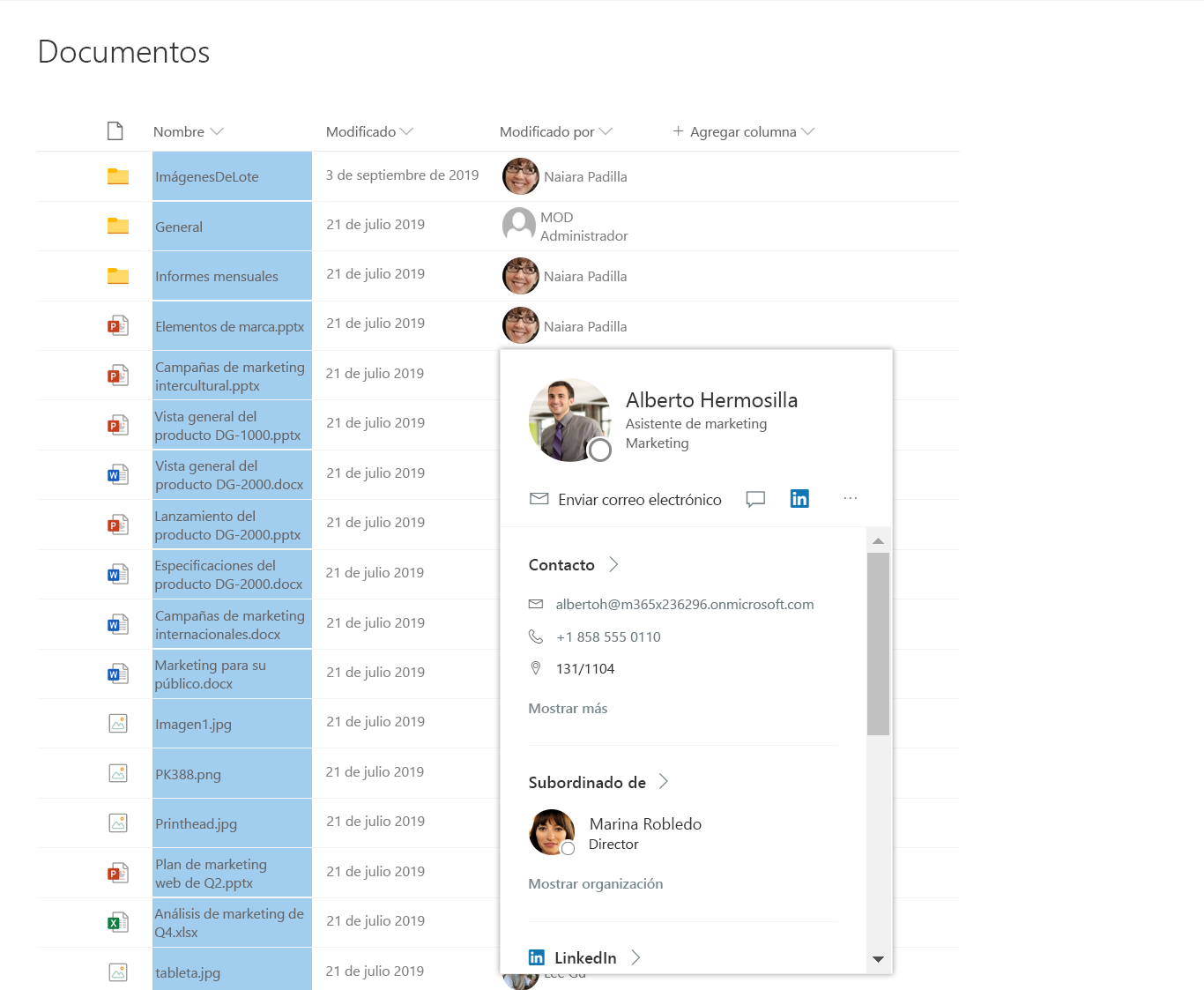The width and height of the screenshot is (1204, 990).
Task: Click Excel icon for Análisis de marketing de Q4.xlsx
Action: pyautogui.click(x=118, y=923)
